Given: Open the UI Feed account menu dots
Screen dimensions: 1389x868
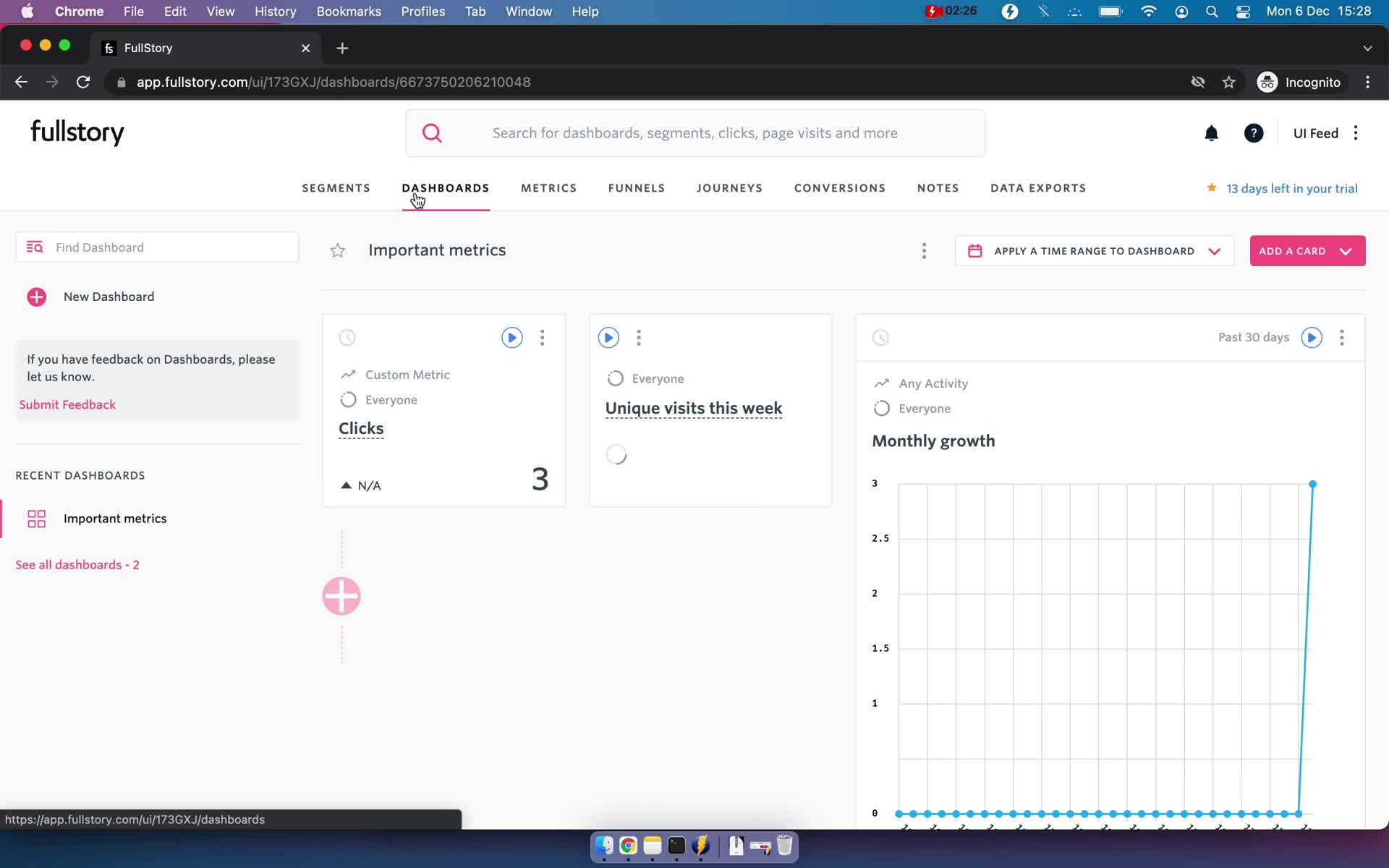Looking at the screenshot, I should [x=1356, y=133].
